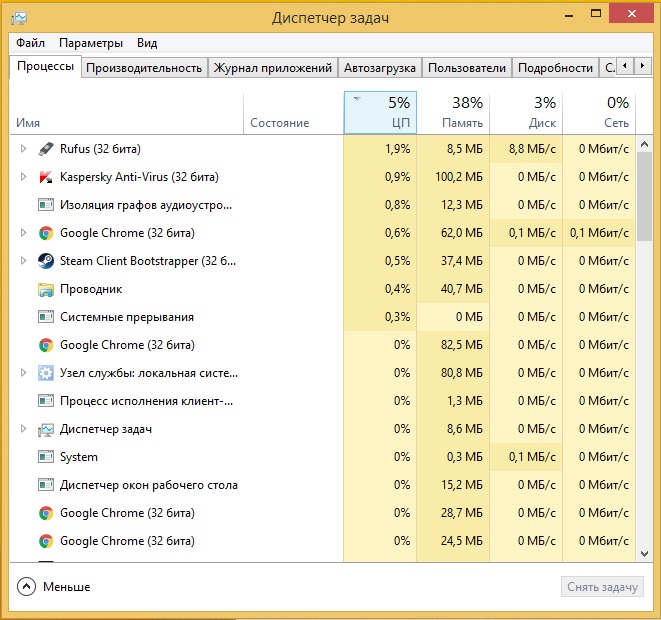Switch to the Подробности tab
This screenshot has height=620, width=661.
555,68
